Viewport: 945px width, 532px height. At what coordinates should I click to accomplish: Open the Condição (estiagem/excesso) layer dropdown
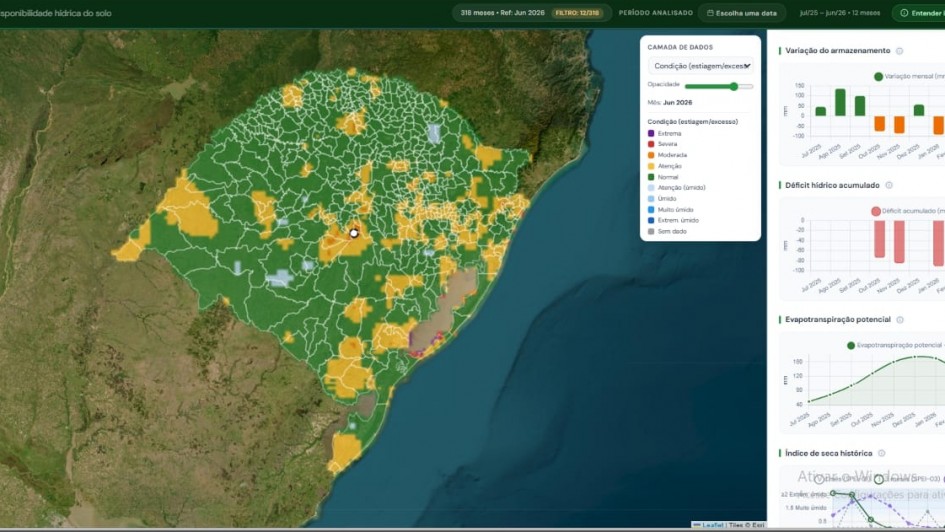pyautogui.click(x=700, y=66)
